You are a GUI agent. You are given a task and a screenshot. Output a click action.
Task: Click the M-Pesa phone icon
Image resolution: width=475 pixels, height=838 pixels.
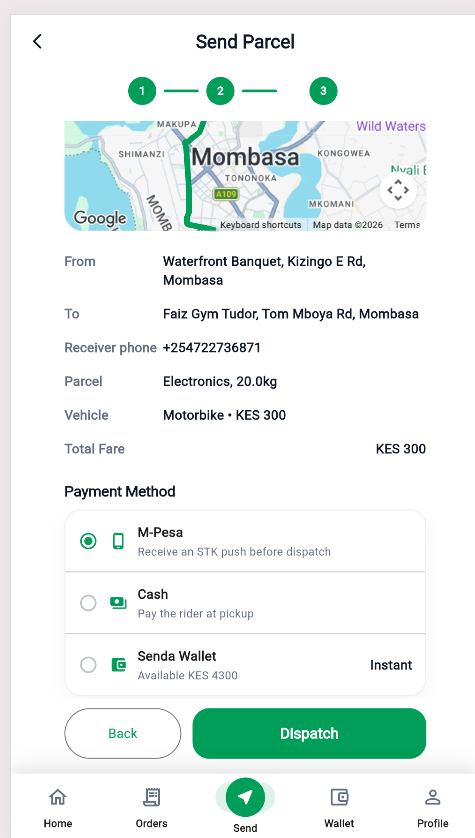pyautogui.click(x=118, y=541)
